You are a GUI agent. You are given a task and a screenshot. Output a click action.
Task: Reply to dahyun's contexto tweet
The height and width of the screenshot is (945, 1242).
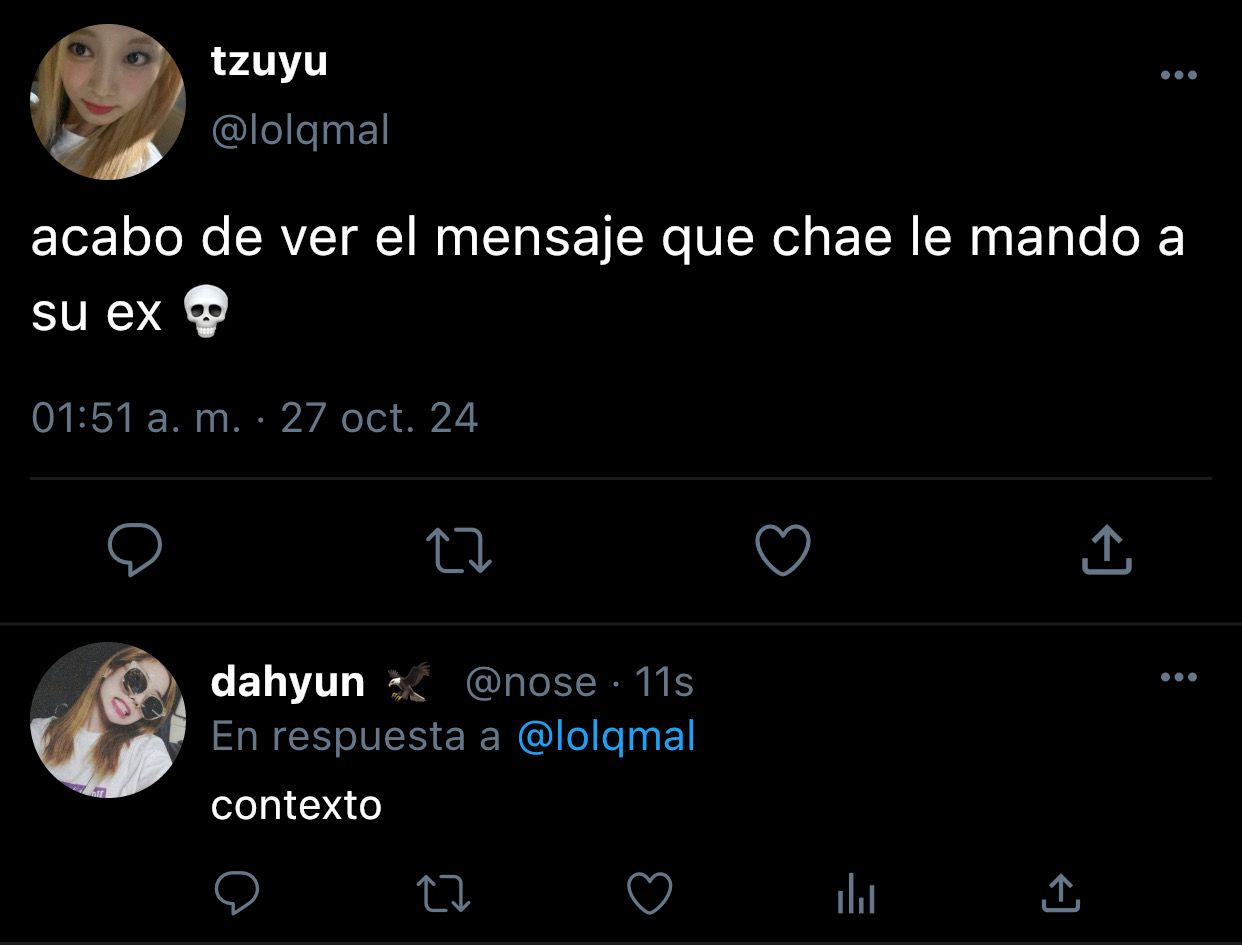click(x=237, y=893)
